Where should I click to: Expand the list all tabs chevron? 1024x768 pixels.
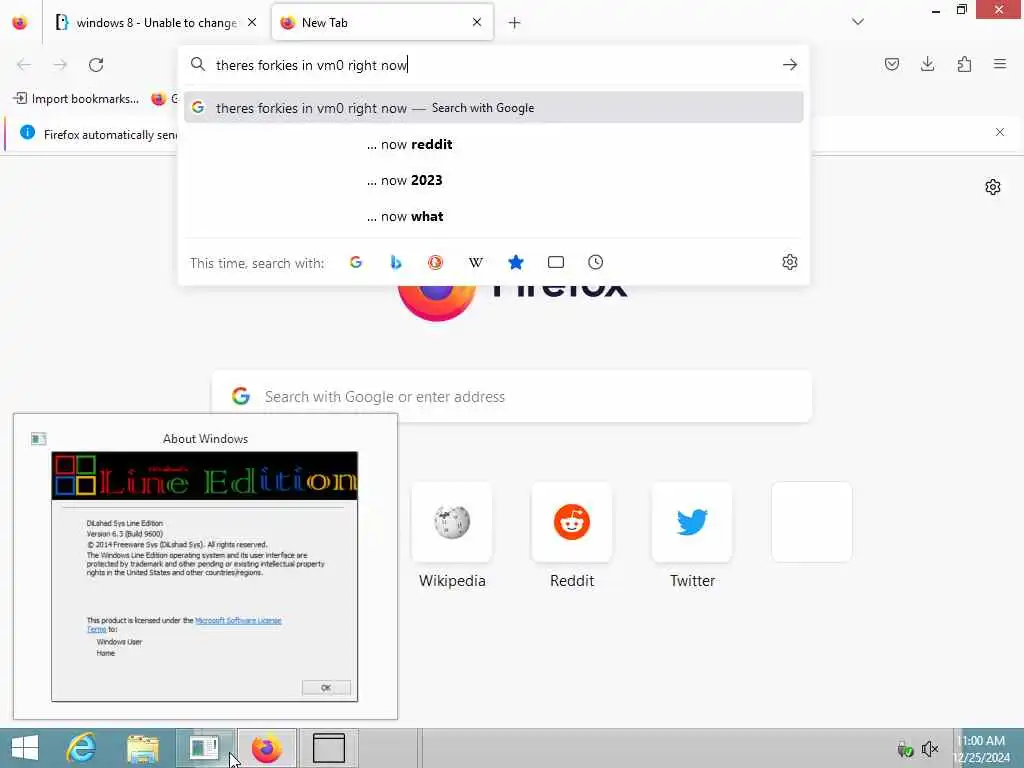point(857,22)
